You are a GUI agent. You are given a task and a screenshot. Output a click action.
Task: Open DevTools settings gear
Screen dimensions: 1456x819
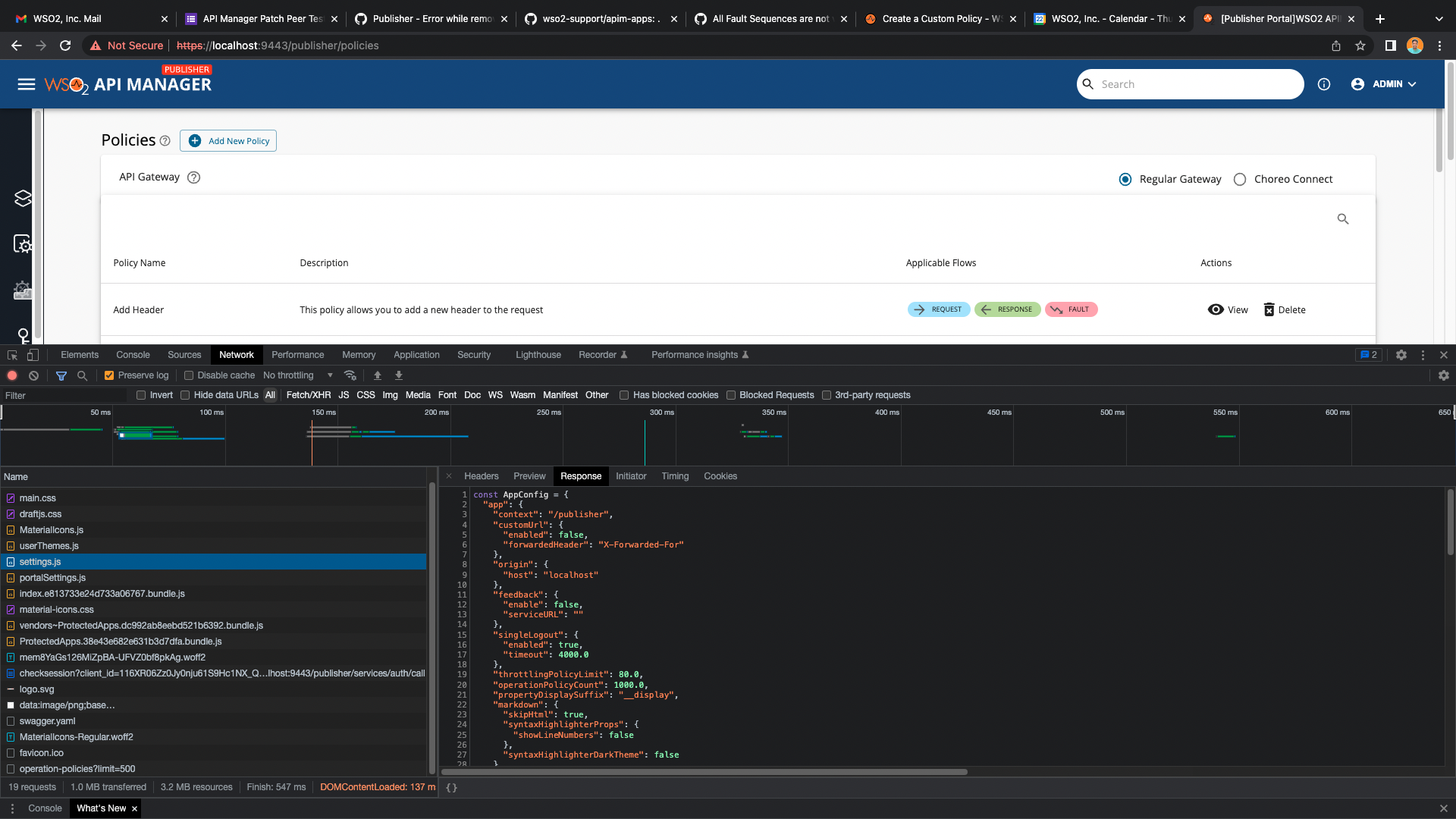[x=1401, y=354]
